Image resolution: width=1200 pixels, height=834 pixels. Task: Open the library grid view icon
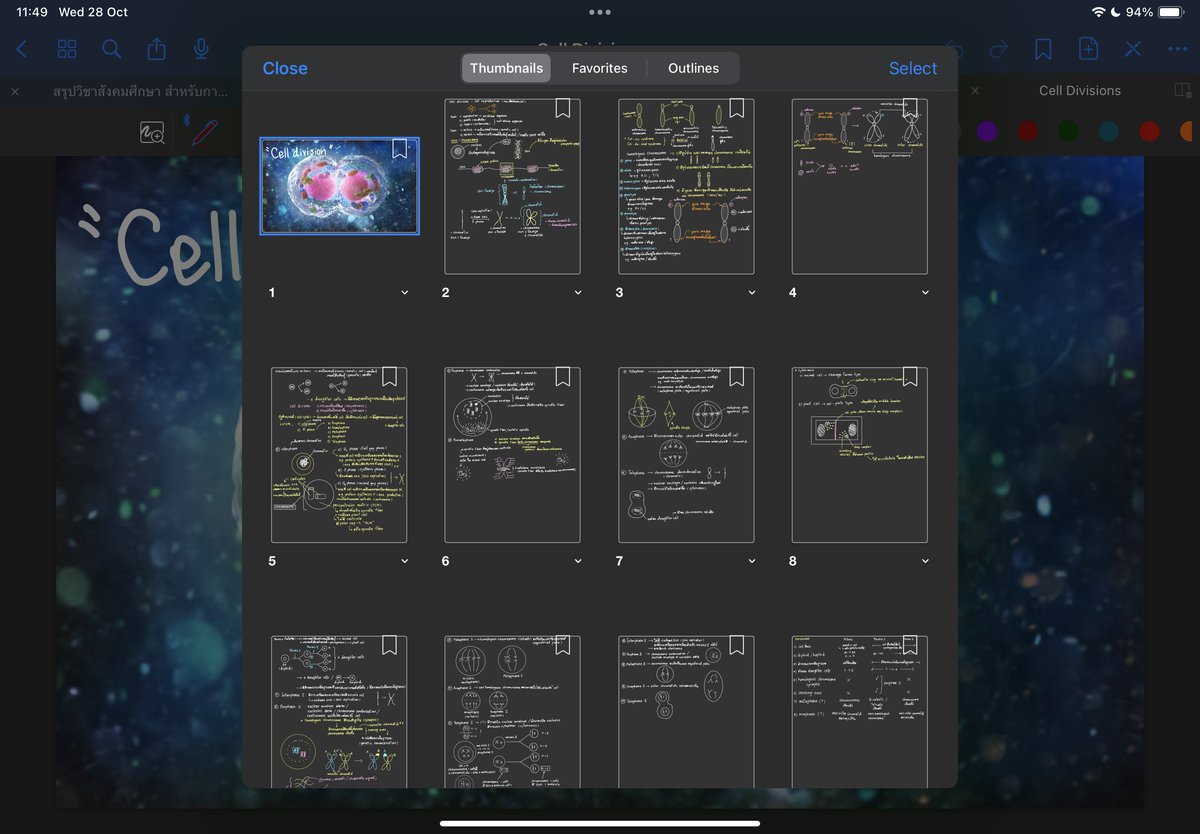point(67,49)
